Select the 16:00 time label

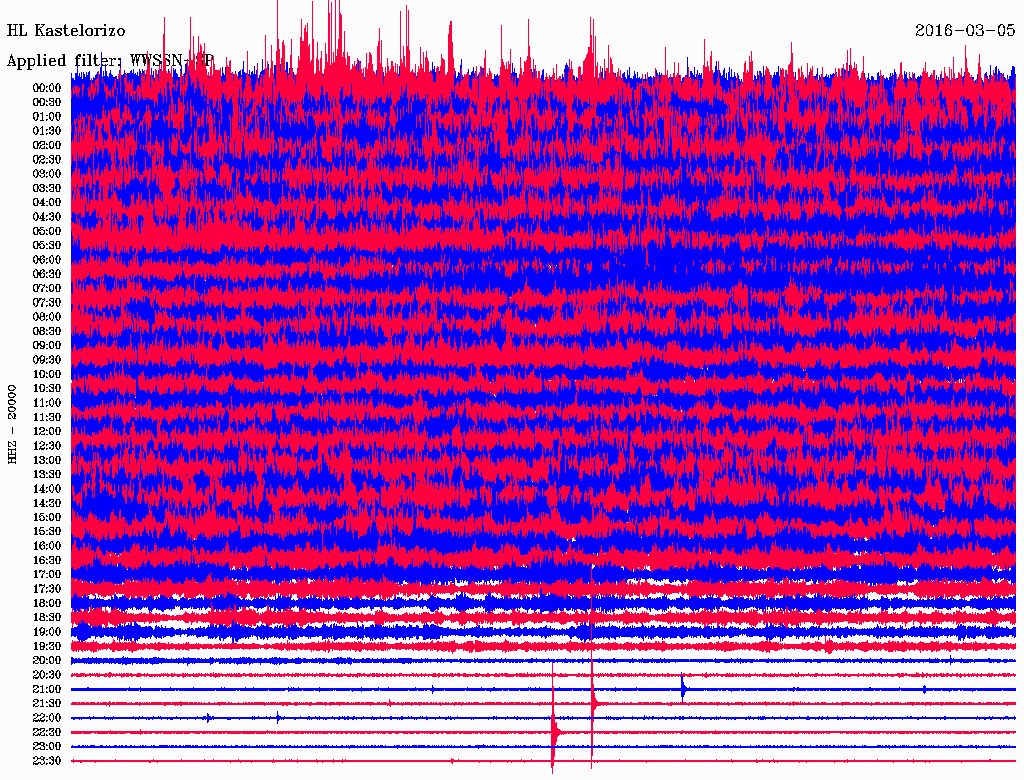point(47,546)
